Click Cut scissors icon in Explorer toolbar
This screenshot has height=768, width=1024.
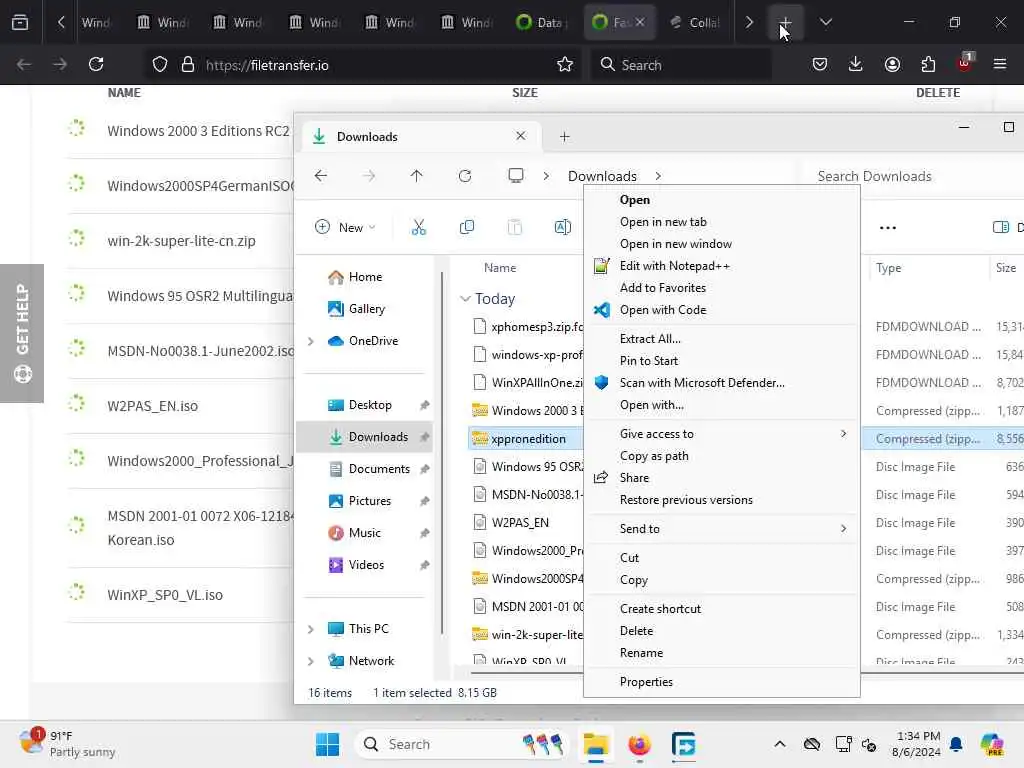tap(419, 227)
